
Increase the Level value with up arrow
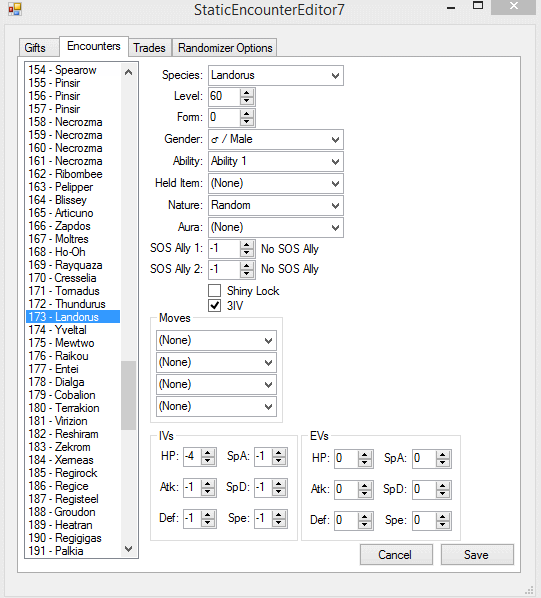click(247, 93)
